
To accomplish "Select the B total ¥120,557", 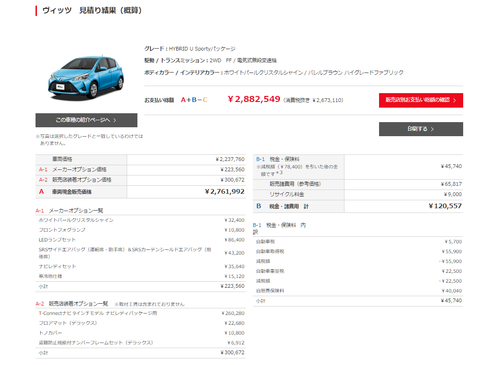I will point(445,206).
